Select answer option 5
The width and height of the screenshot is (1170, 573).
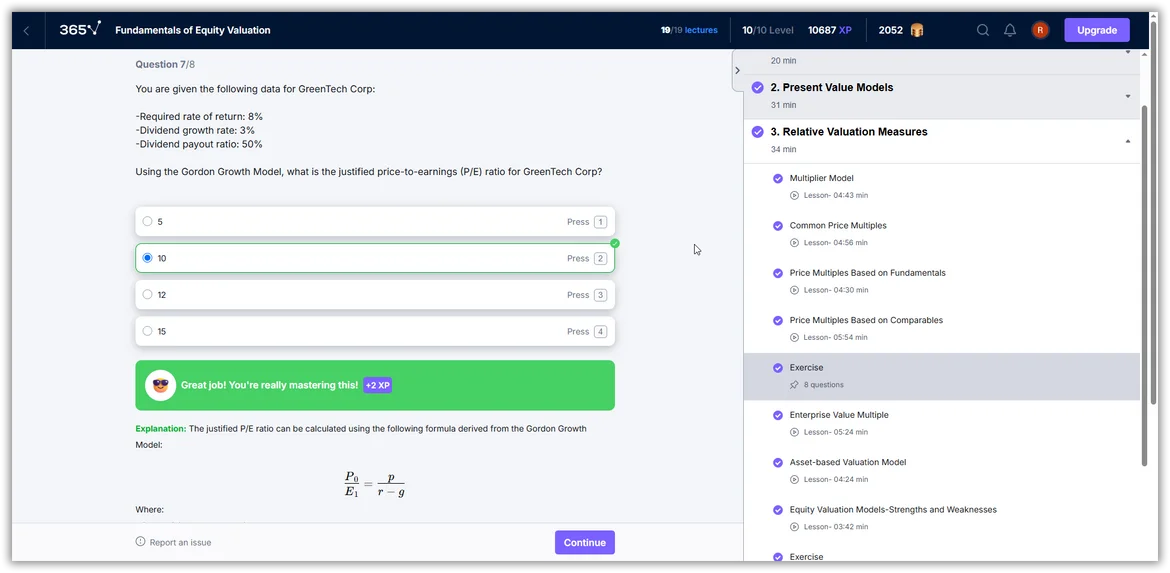148,222
